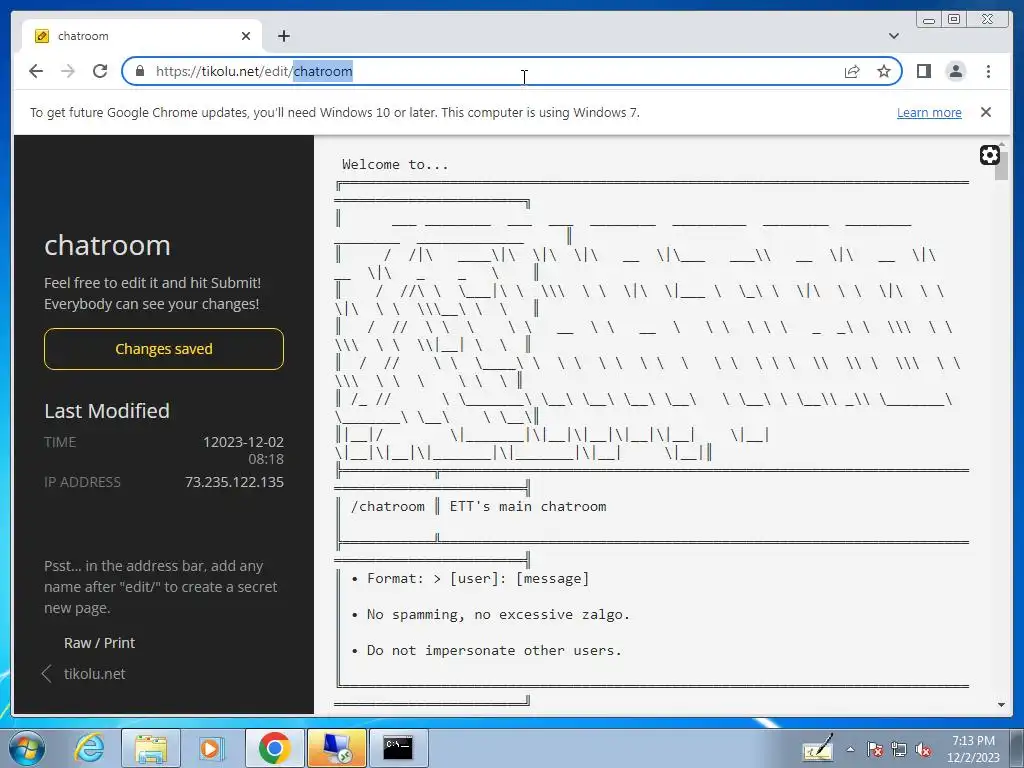This screenshot has width=1024, height=768.
Task: Expand the tab search dropdown arrow
Action: (893, 36)
